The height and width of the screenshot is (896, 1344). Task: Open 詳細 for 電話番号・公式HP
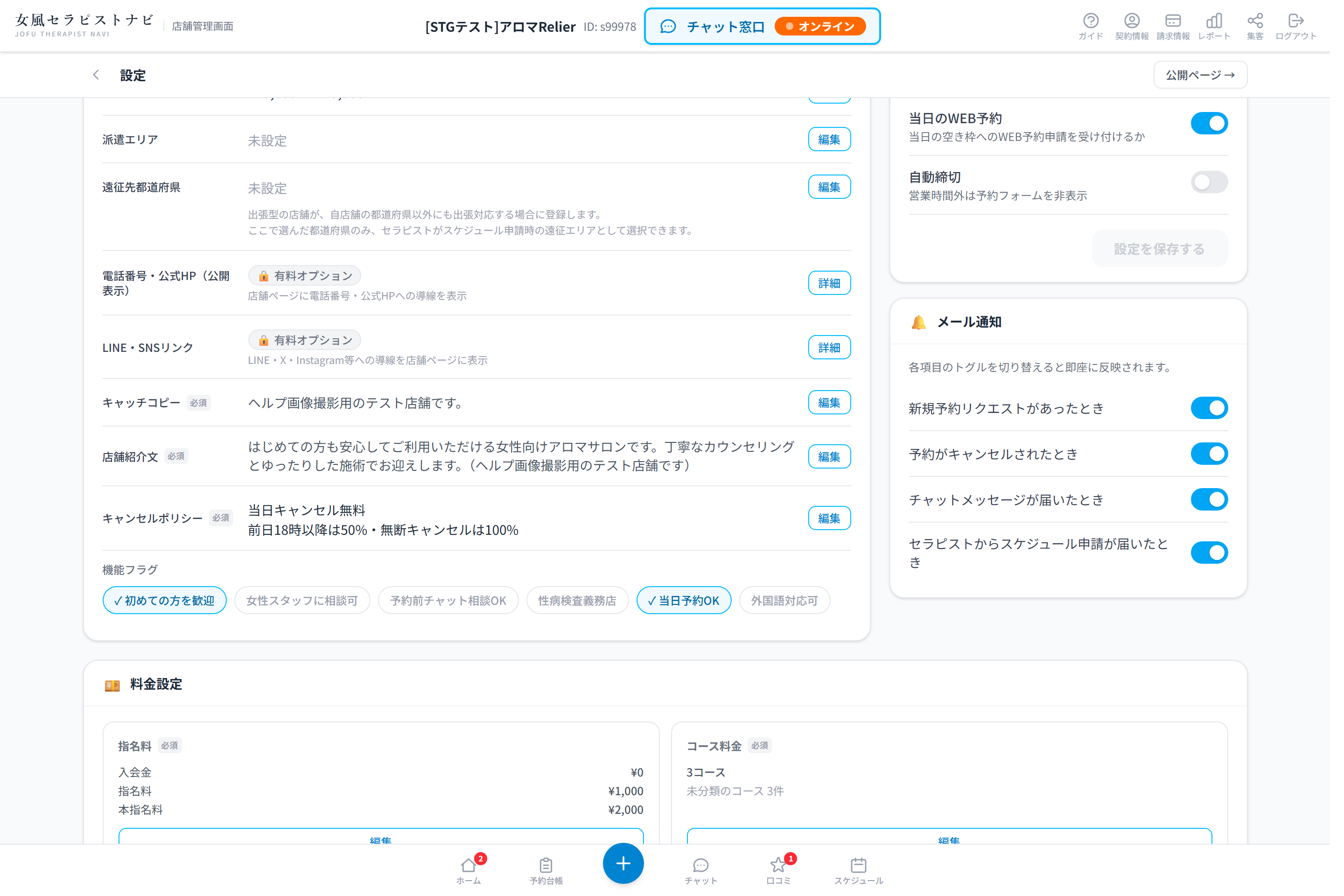pos(838,286)
